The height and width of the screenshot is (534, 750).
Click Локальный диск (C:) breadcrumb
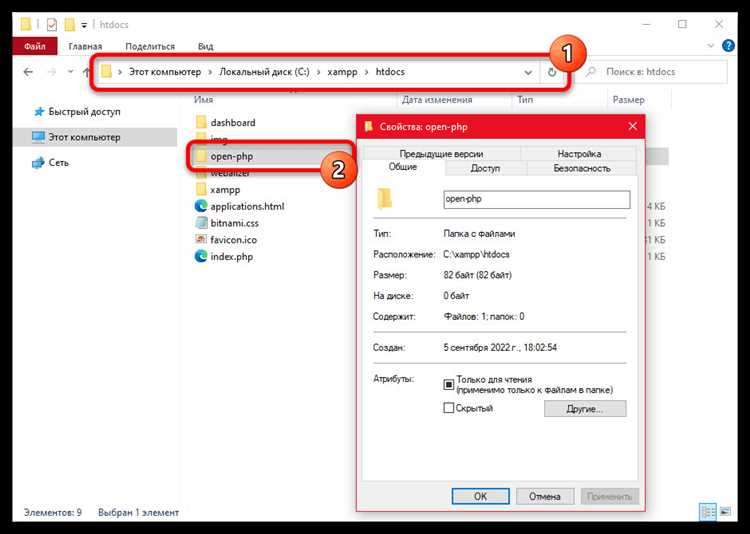coord(264,72)
